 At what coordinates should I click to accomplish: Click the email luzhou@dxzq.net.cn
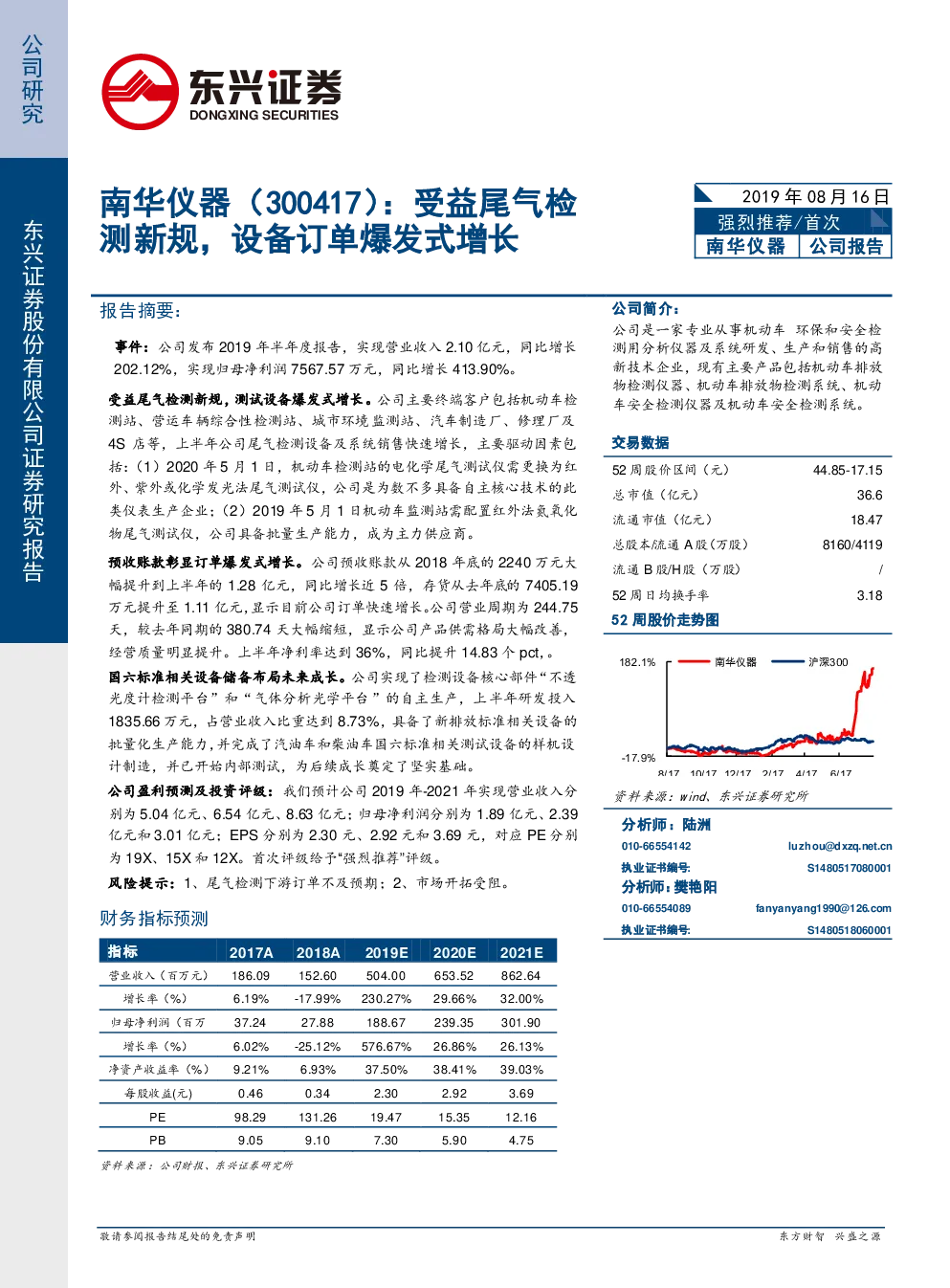click(840, 846)
